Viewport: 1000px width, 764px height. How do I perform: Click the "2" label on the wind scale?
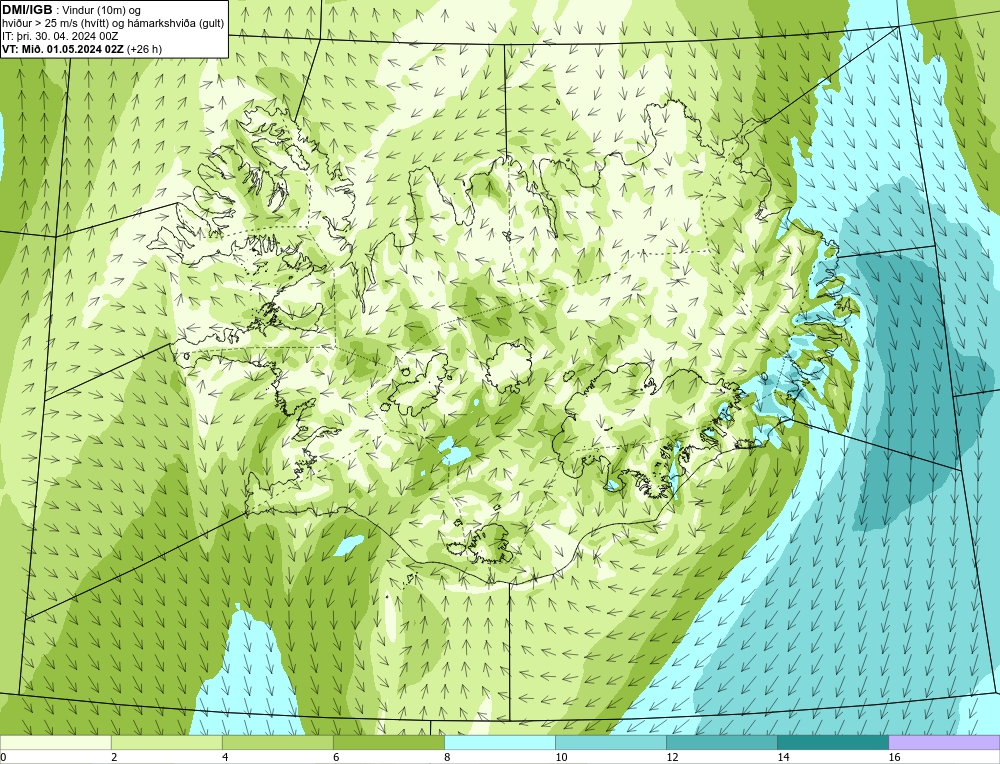[114, 757]
